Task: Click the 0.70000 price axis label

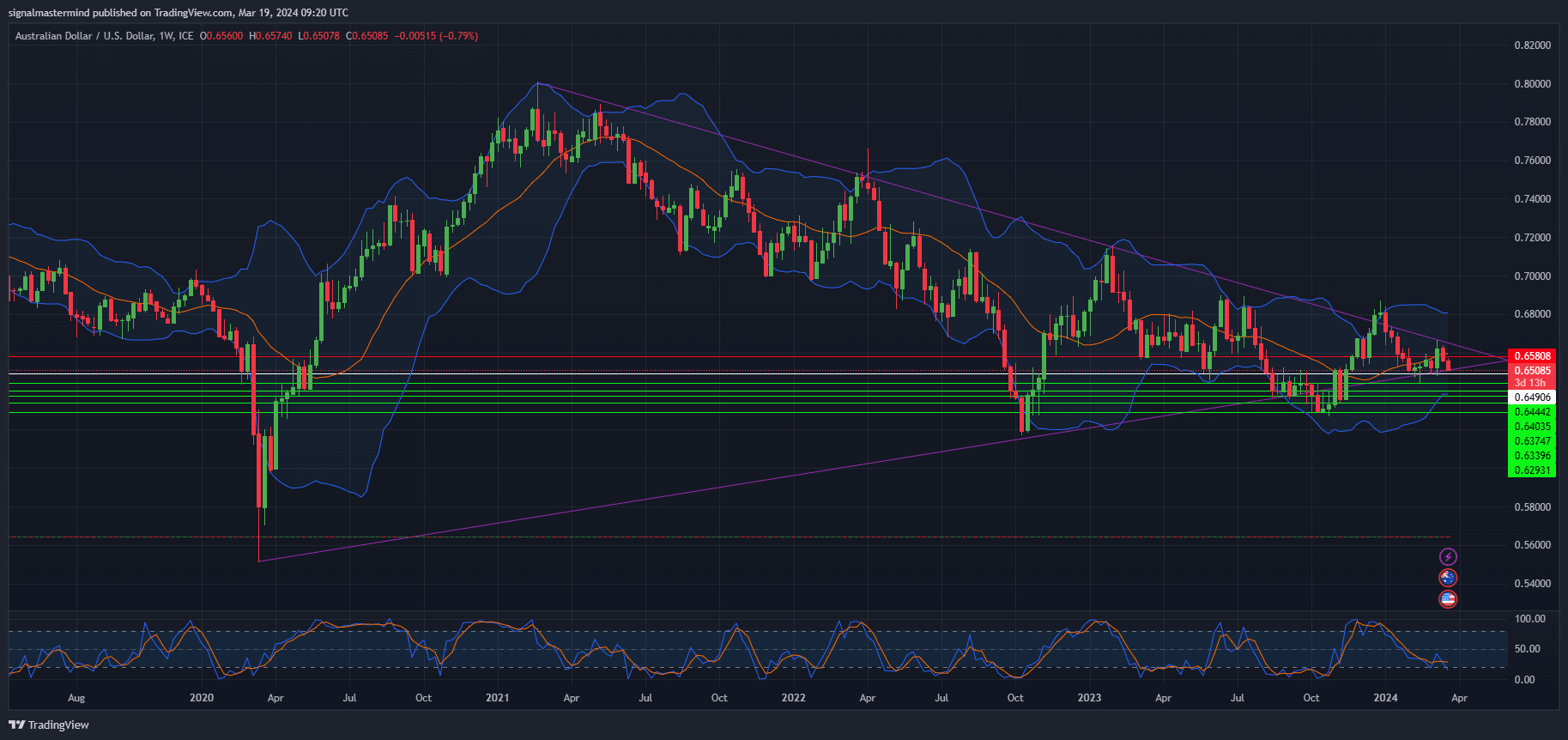Action: coord(1532,276)
